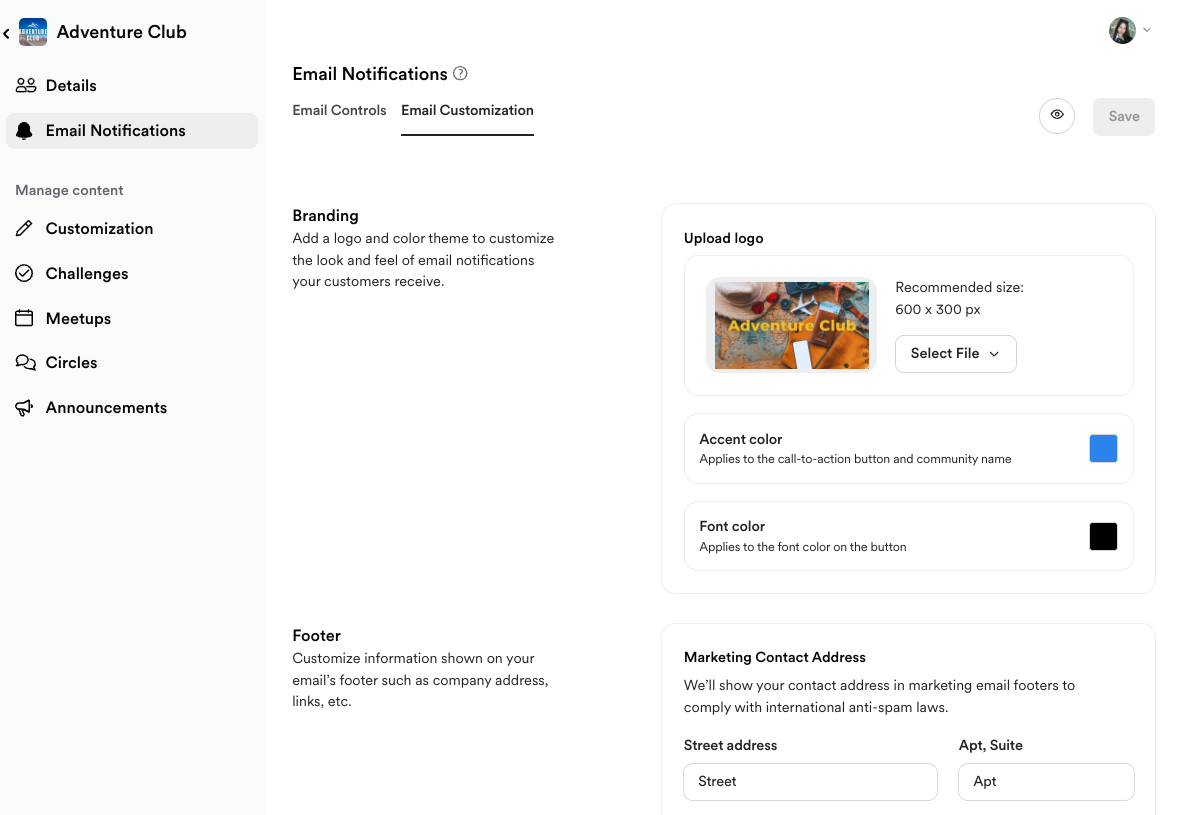Toggle the email preview eye button
Viewport: 1186px width, 815px height.
(1057, 116)
